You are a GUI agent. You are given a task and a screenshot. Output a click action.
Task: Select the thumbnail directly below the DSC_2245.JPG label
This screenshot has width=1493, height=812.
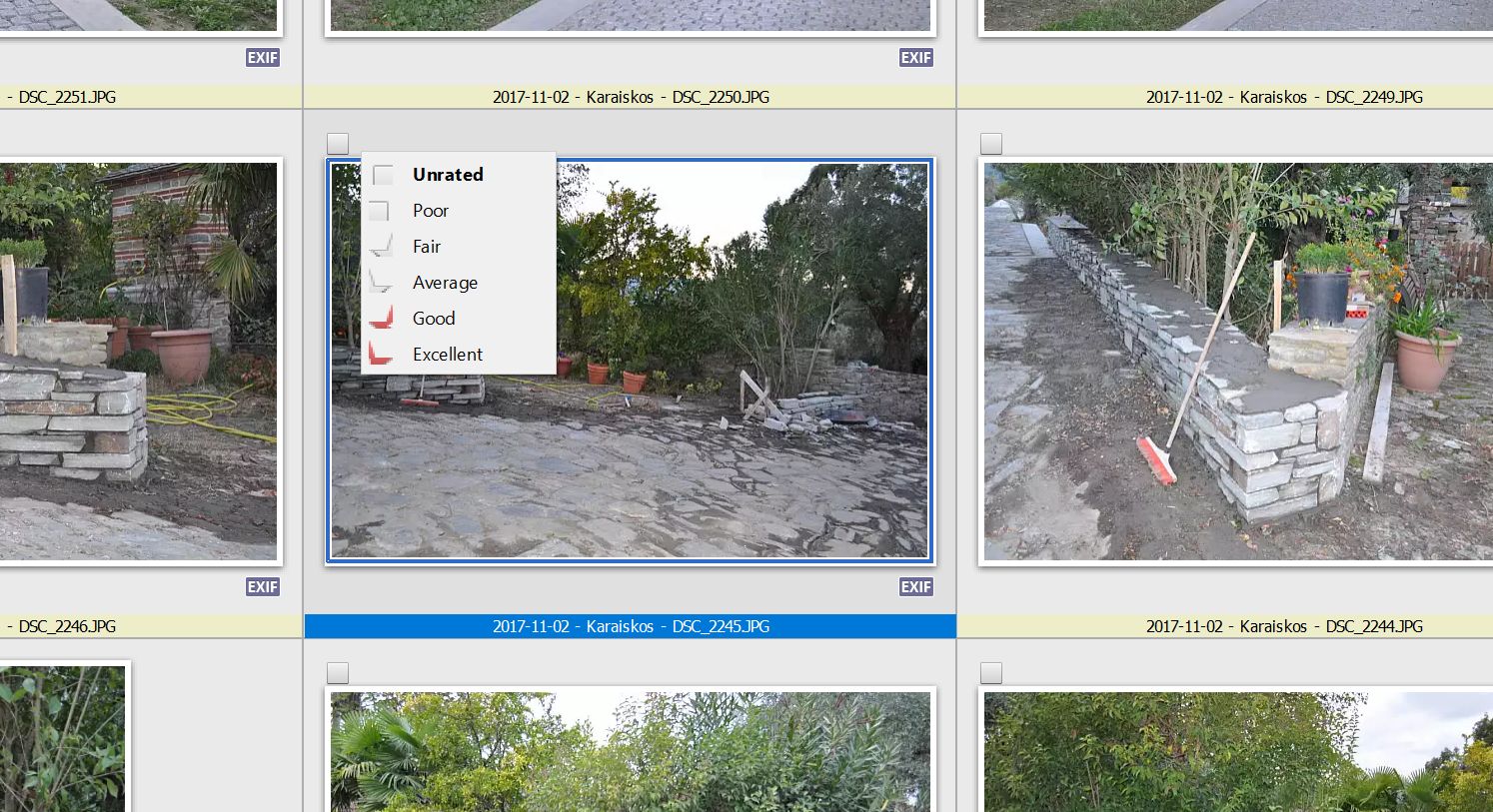(x=630, y=749)
